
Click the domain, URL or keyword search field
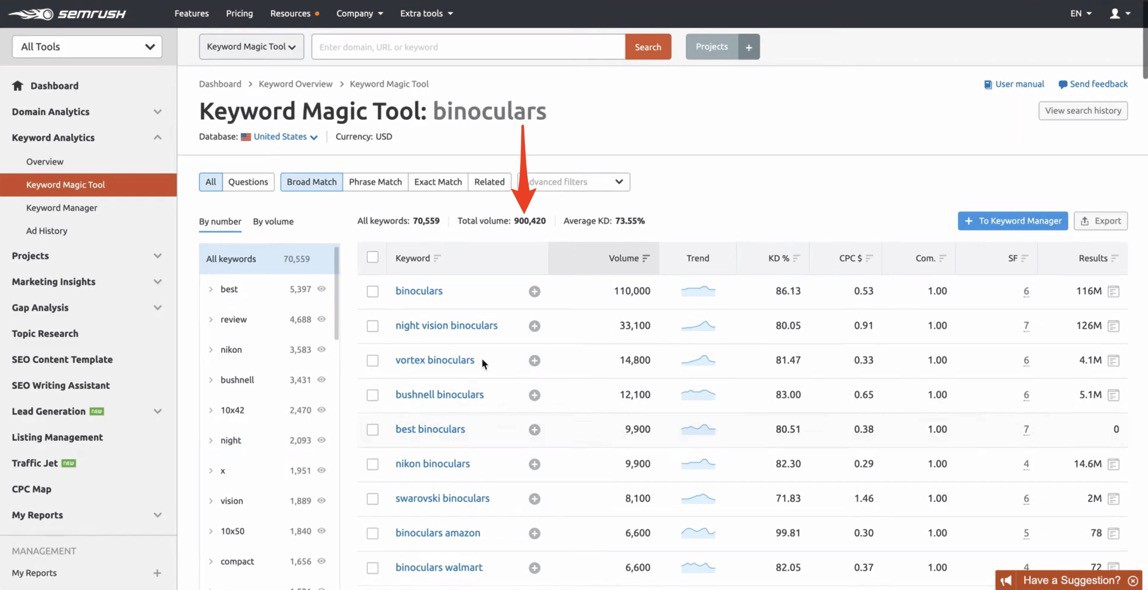(x=468, y=47)
